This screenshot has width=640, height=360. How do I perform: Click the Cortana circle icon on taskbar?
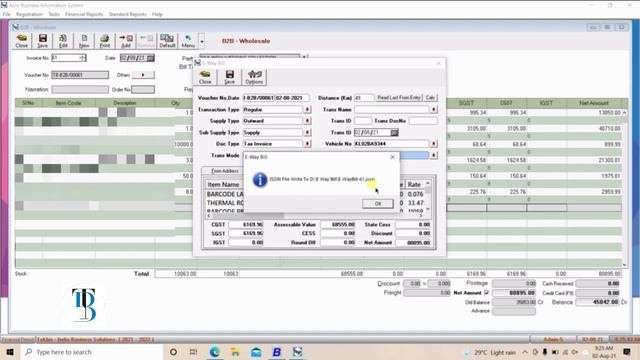173,352
